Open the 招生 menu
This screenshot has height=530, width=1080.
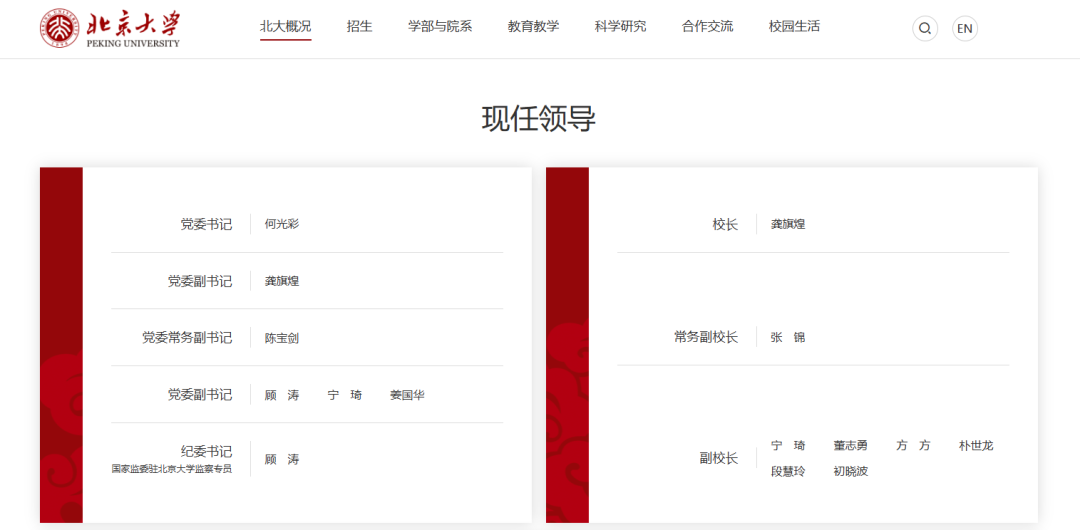click(360, 27)
